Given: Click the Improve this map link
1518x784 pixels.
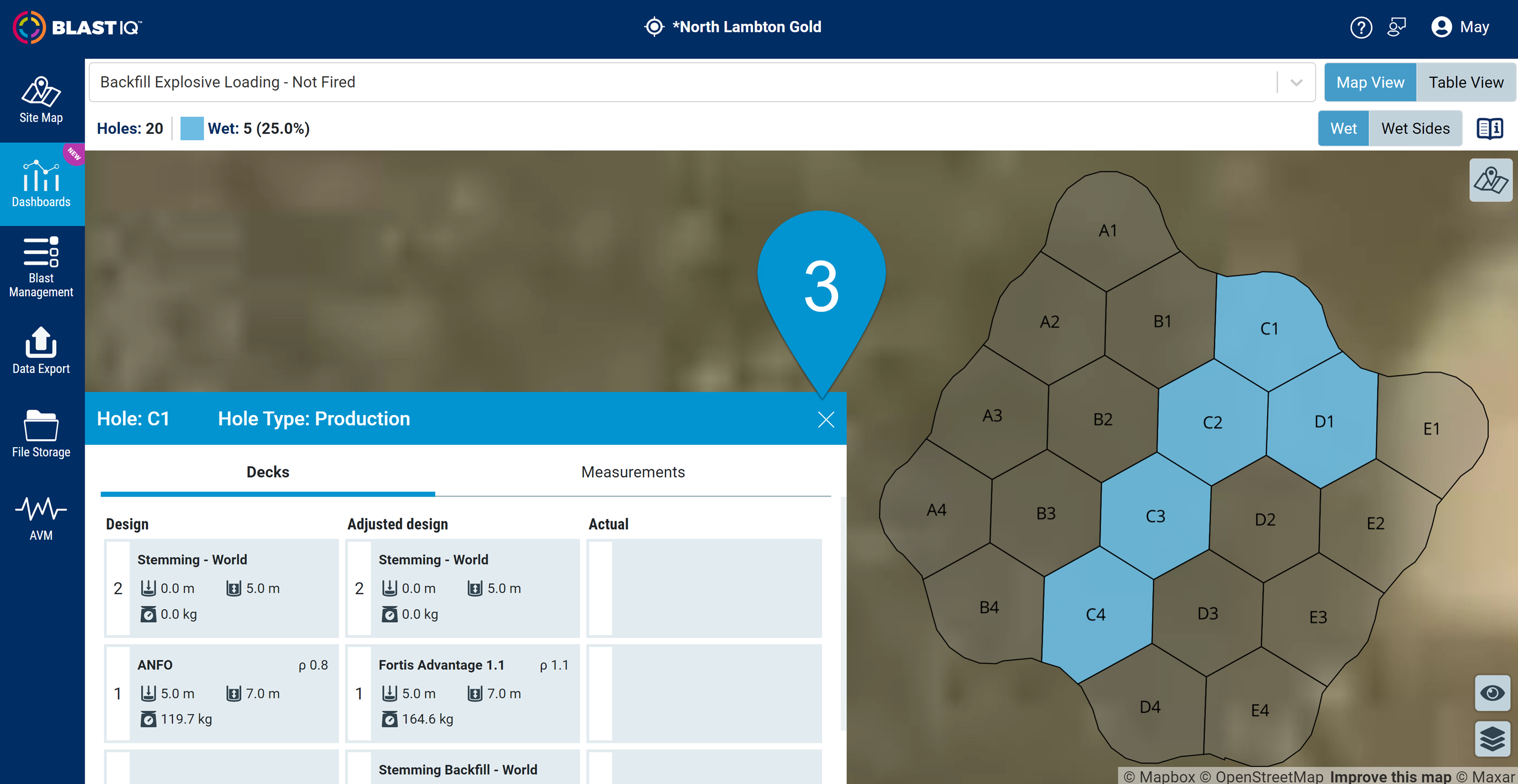Looking at the screenshot, I should (1390, 777).
